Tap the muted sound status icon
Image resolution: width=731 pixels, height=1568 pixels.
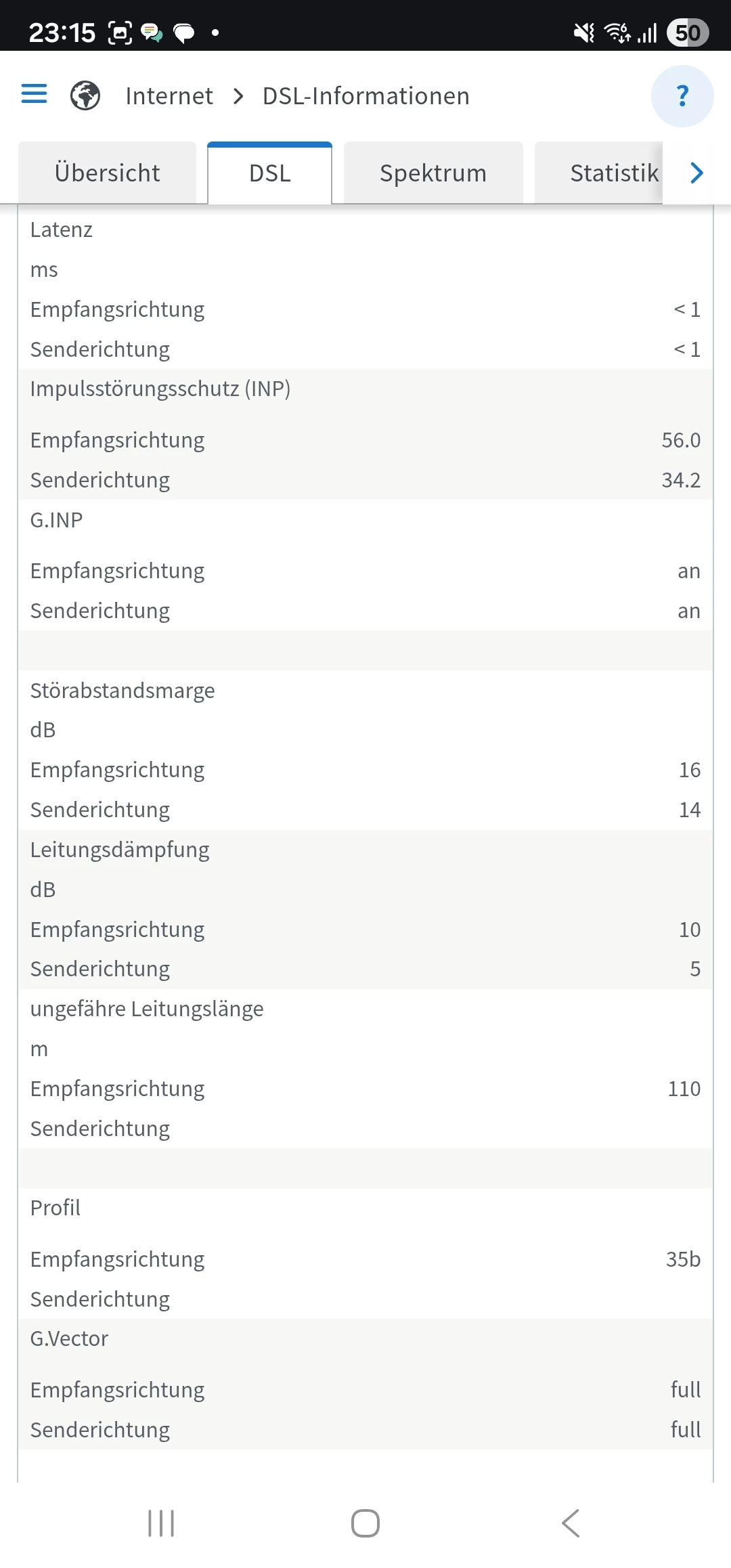click(x=583, y=32)
